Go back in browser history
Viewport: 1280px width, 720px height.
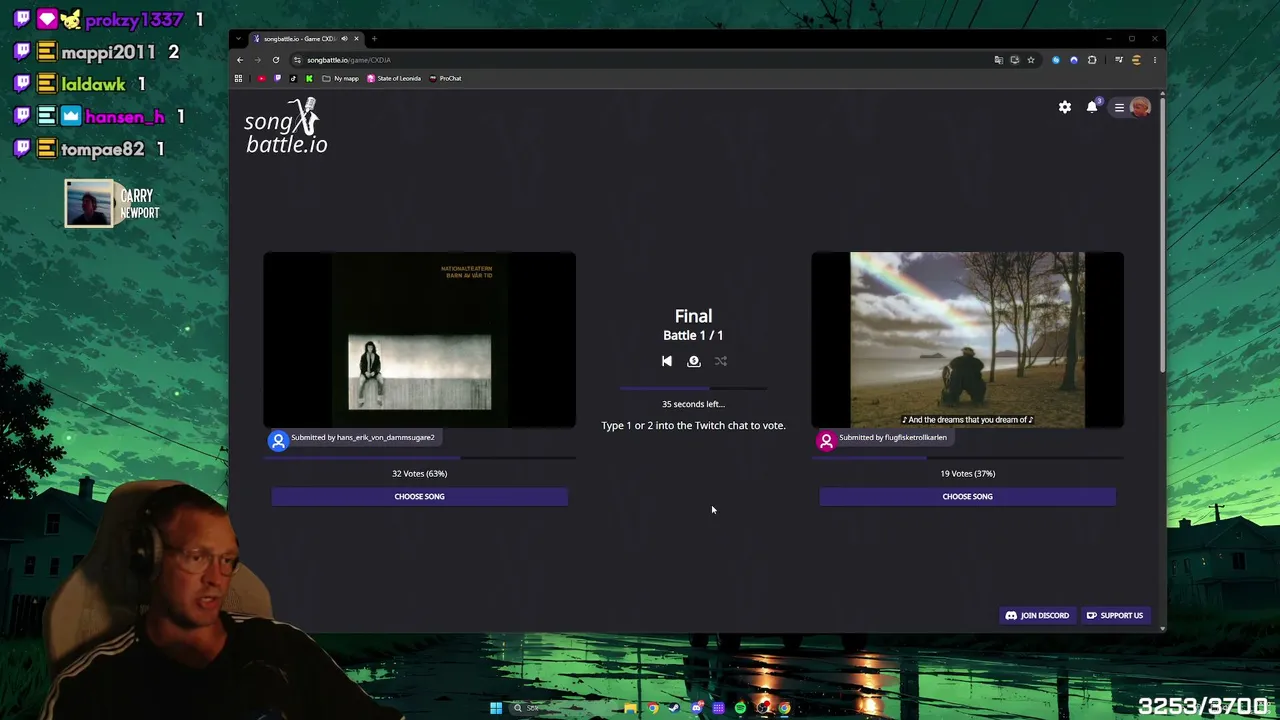pos(240,60)
